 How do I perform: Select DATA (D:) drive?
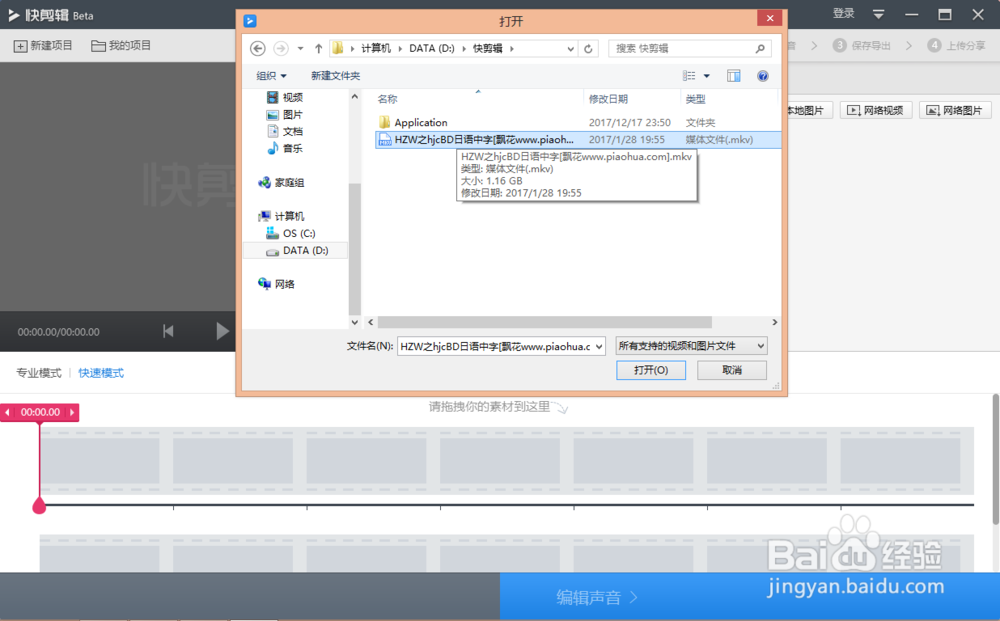pyautogui.click(x=297, y=251)
